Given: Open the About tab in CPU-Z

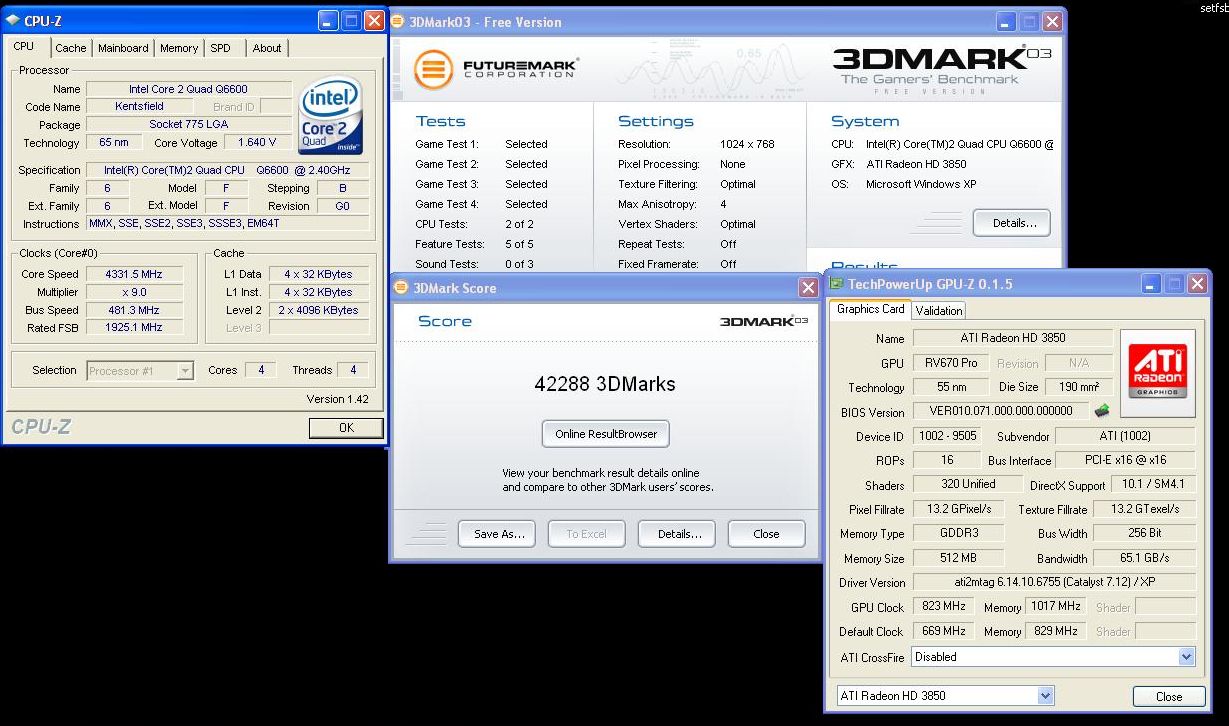Looking at the screenshot, I should pos(267,48).
